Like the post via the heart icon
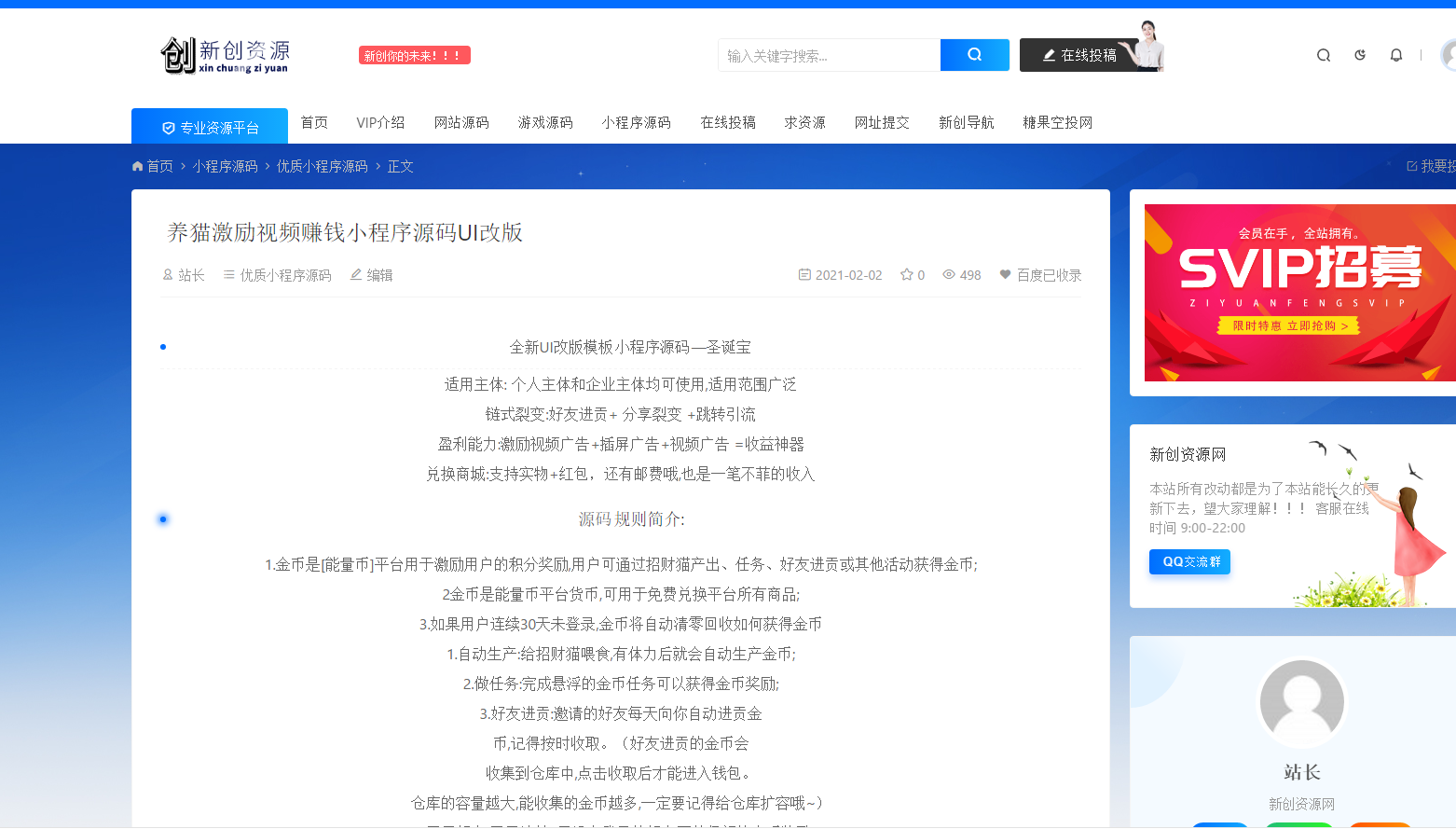 click(x=1004, y=274)
